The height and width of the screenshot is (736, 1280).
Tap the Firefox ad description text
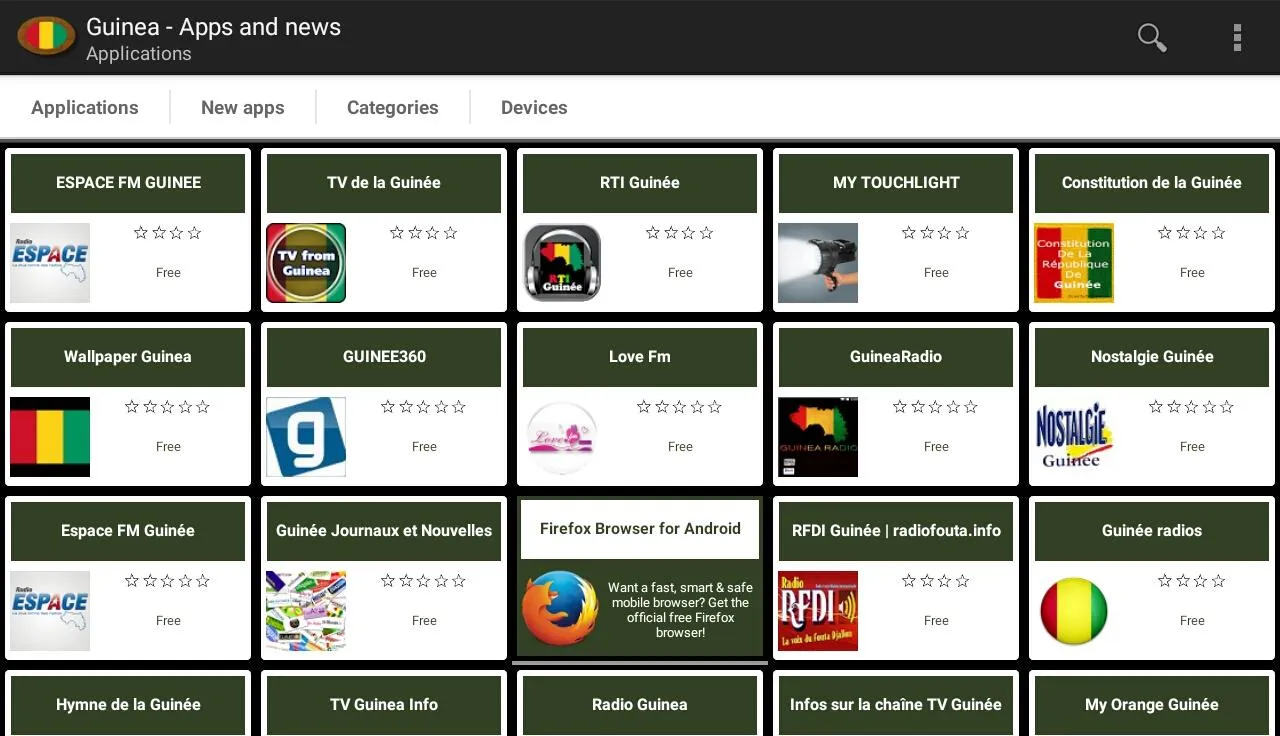click(x=681, y=610)
